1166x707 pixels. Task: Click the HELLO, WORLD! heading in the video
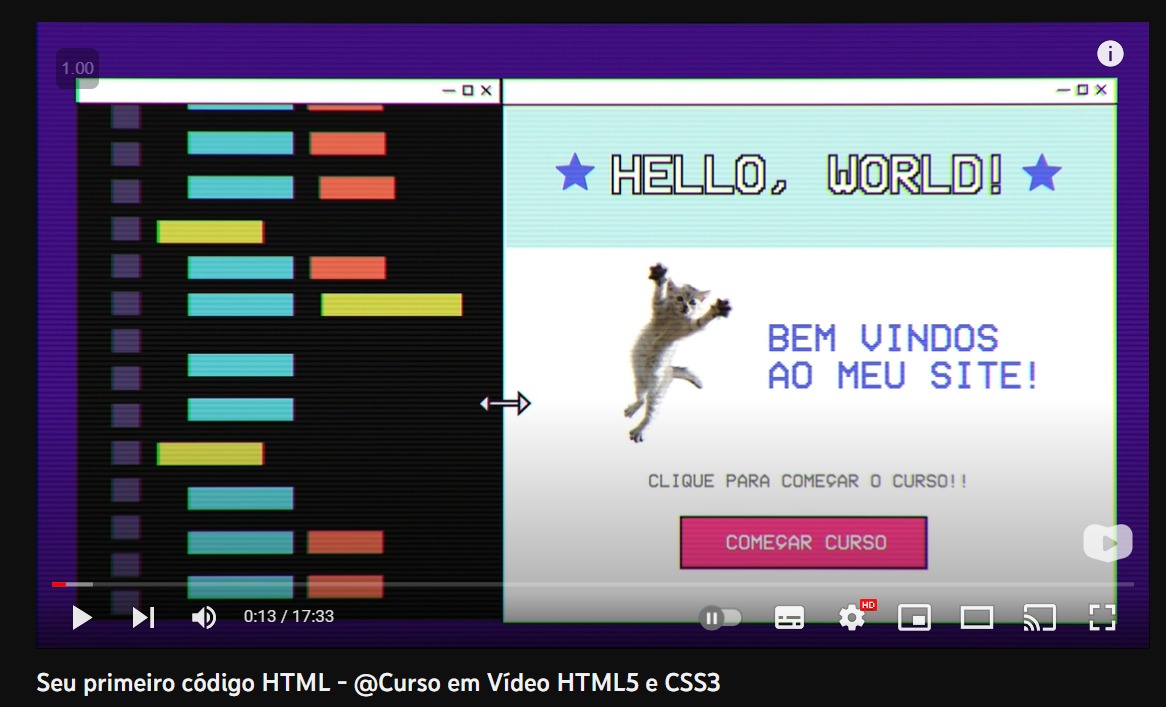[x=808, y=175]
